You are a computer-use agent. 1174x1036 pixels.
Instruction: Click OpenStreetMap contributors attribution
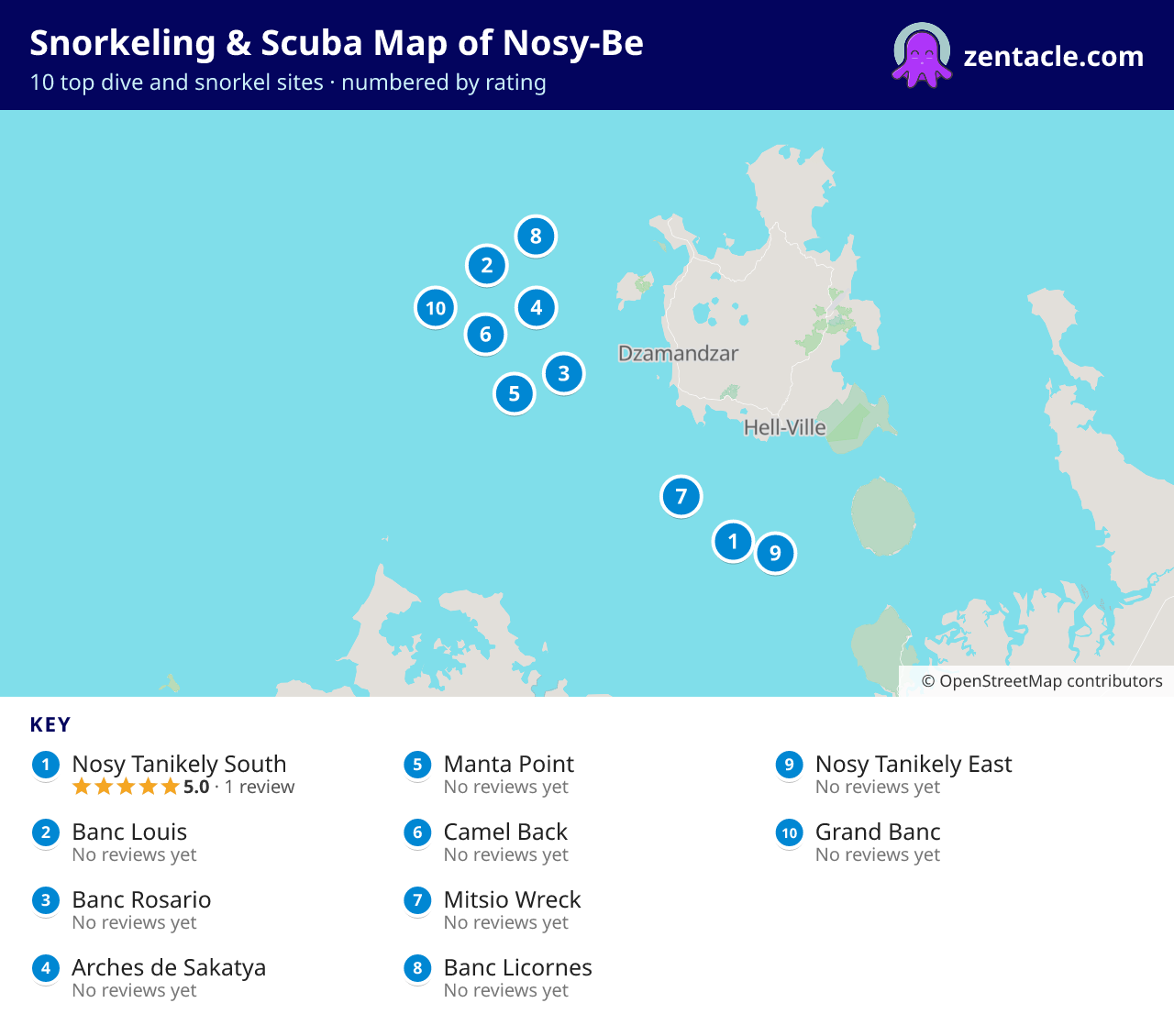tap(1042, 681)
